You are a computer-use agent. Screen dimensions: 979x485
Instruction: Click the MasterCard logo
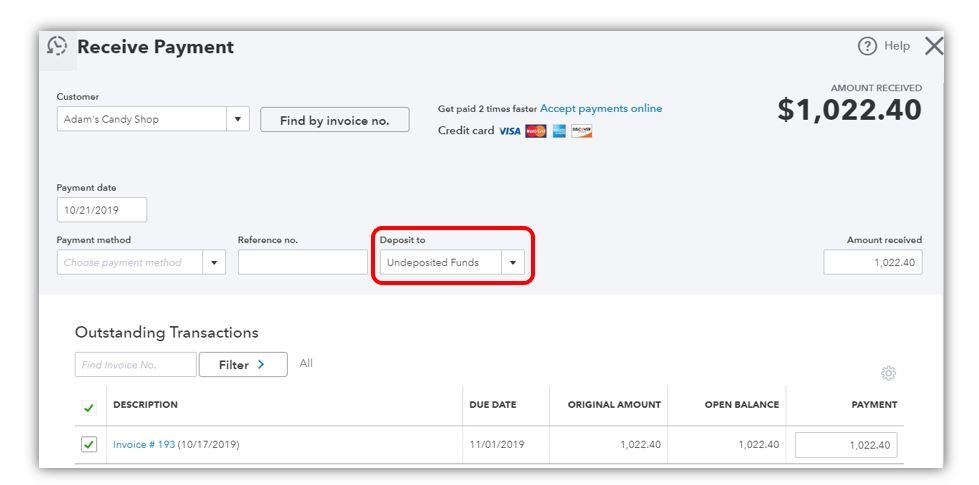tap(536, 131)
